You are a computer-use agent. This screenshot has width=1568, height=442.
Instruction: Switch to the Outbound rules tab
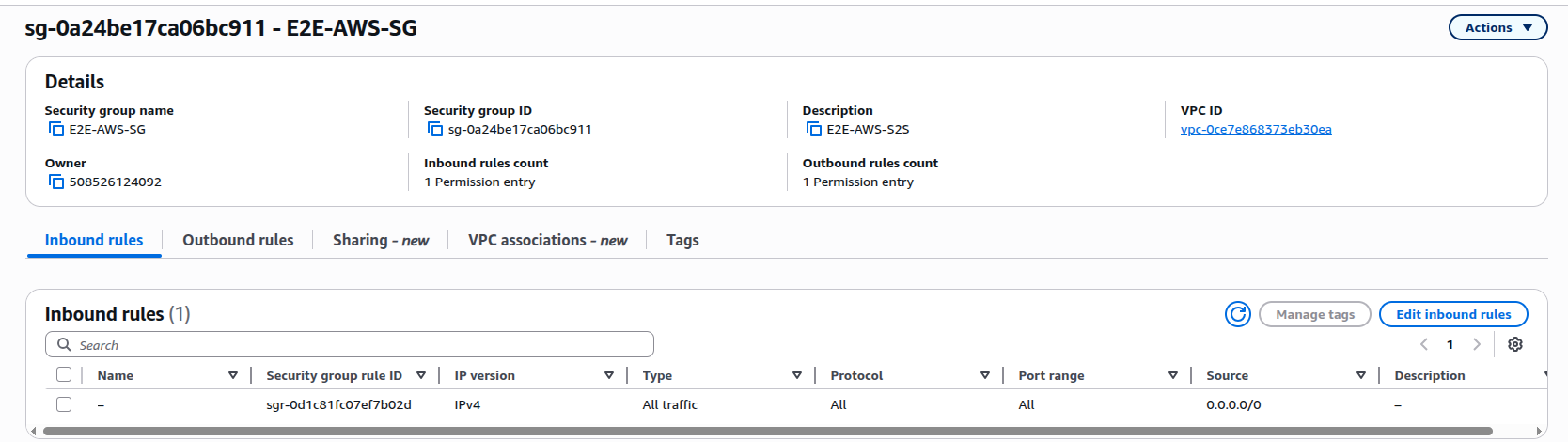click(x=238, y=240)
